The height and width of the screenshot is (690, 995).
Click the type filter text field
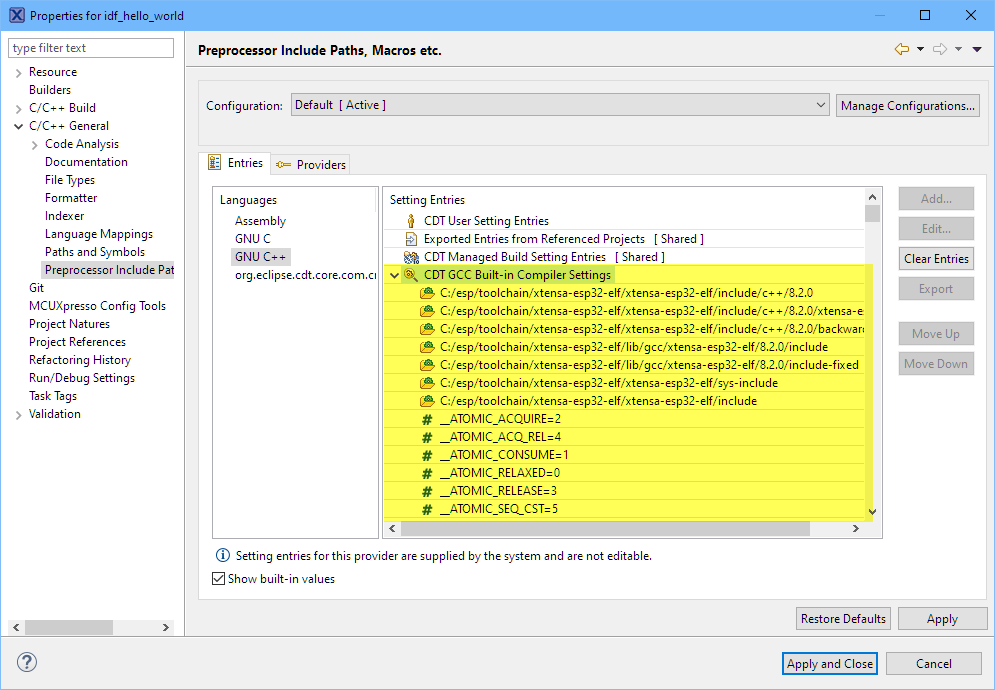pos(91,48)
